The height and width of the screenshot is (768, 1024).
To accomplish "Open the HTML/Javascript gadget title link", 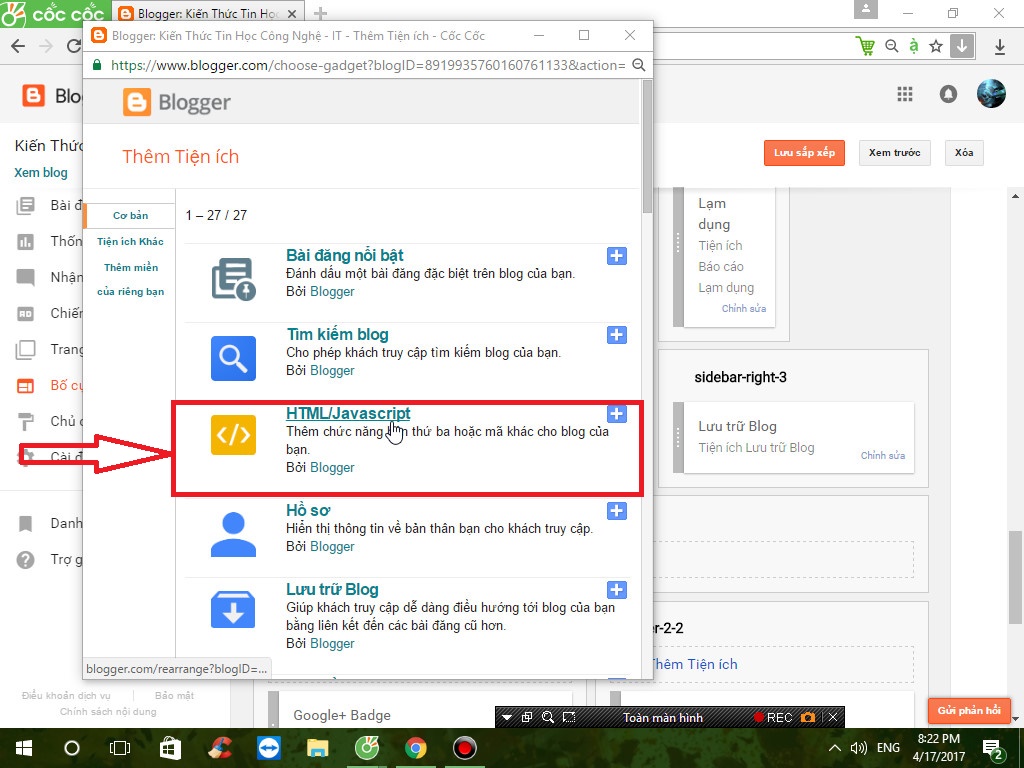I will point(348,413).
